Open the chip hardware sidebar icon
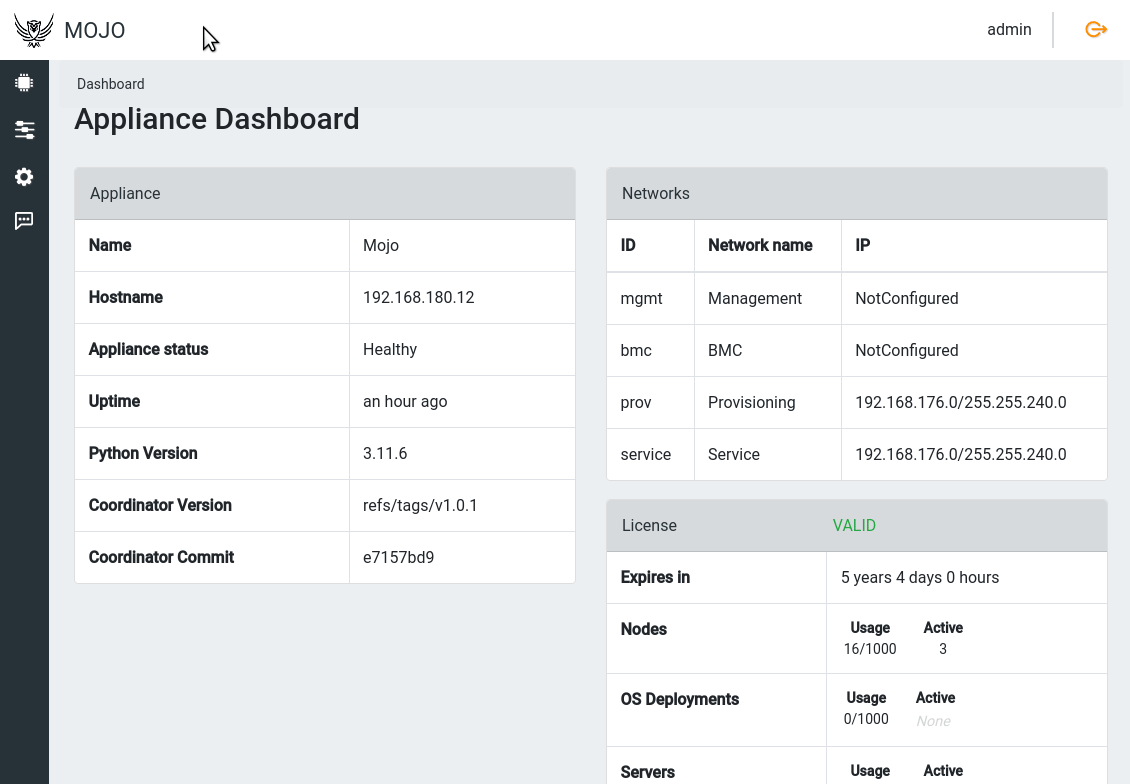Screen dimensions: 1130x784 (24, 83)
